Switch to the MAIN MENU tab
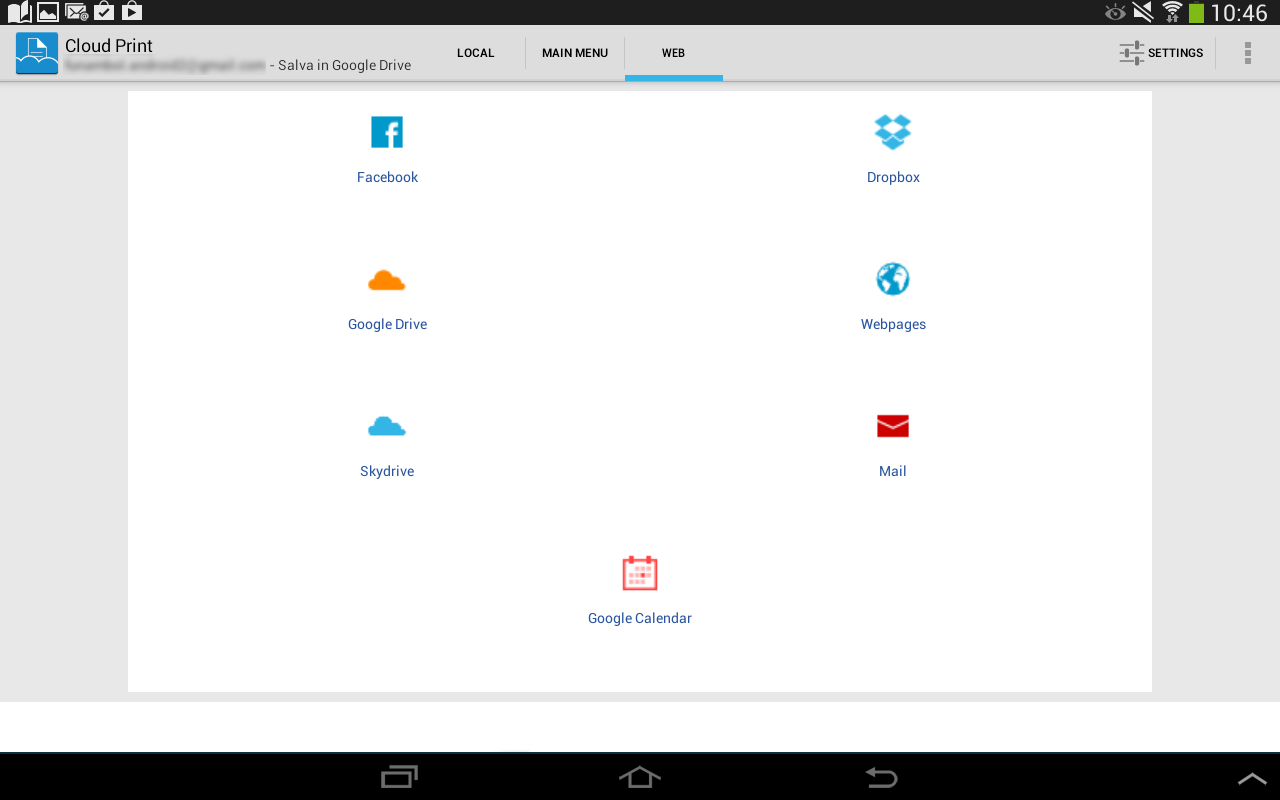Screen dimensions: 1280x800 575,52
